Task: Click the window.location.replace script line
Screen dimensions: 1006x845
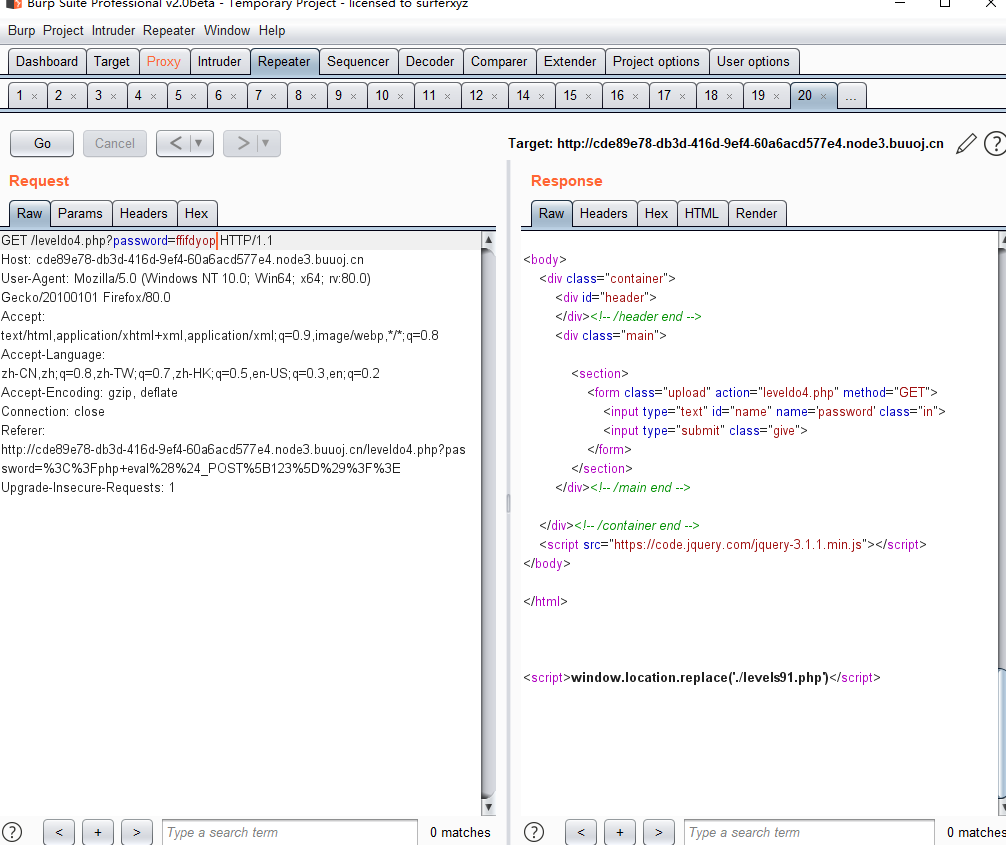Action: point(702,678)
